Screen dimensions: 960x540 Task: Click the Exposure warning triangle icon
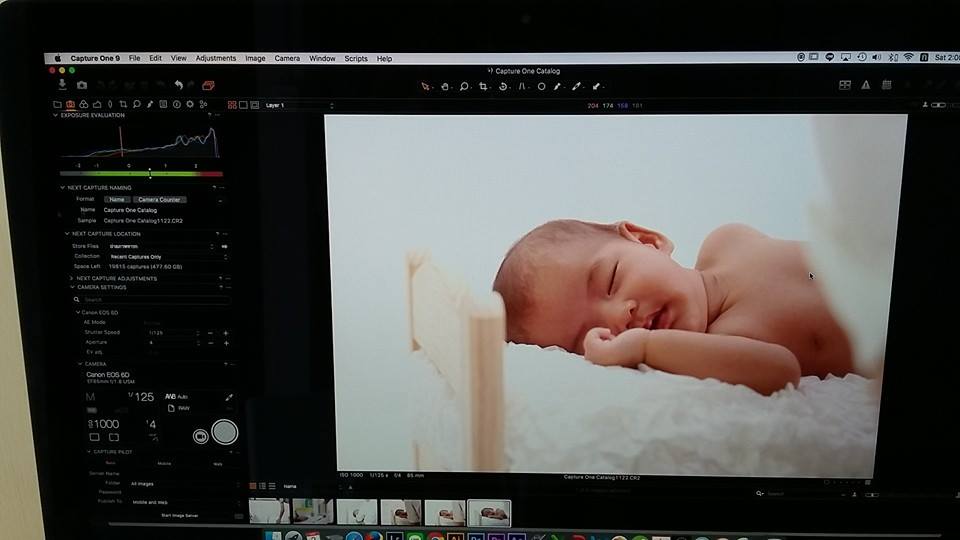866,85
